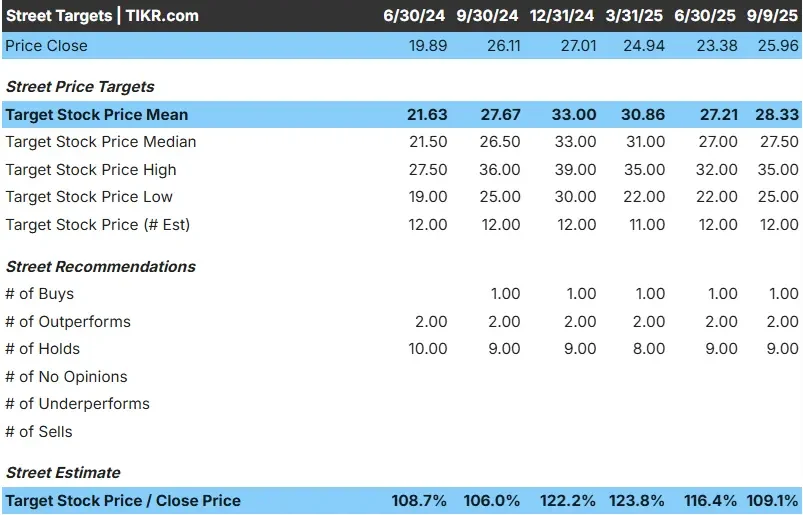Click Price Close value 26.11
The image size is (803, 515).
tap(504, 46)
